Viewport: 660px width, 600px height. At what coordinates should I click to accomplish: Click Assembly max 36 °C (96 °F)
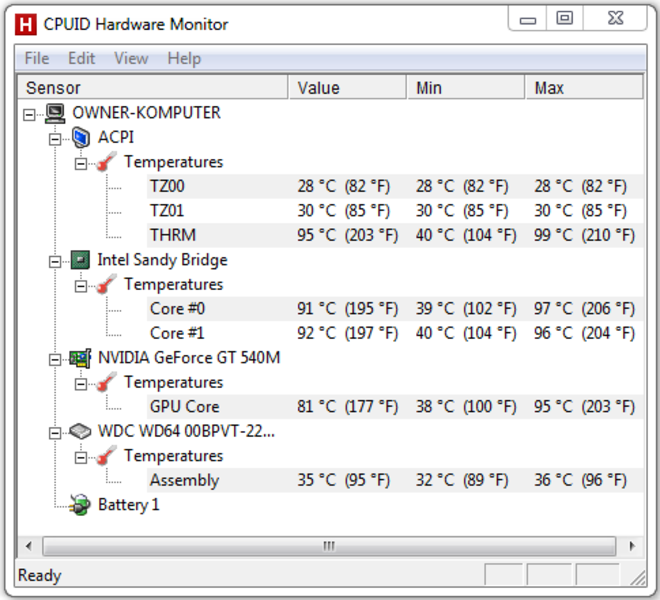[580, 480]
